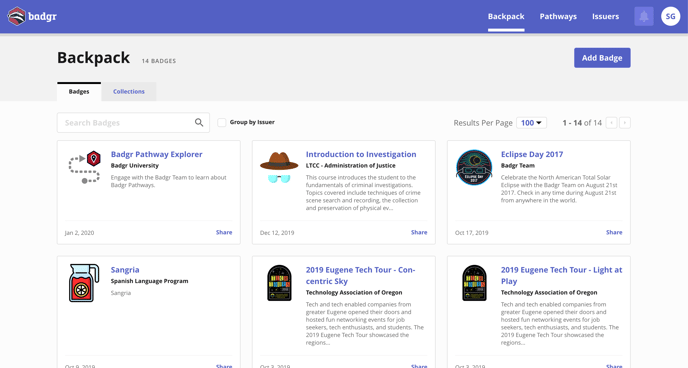Open Eclipse Day 2017 title link
688x368 pixels.
click(532, 154)
